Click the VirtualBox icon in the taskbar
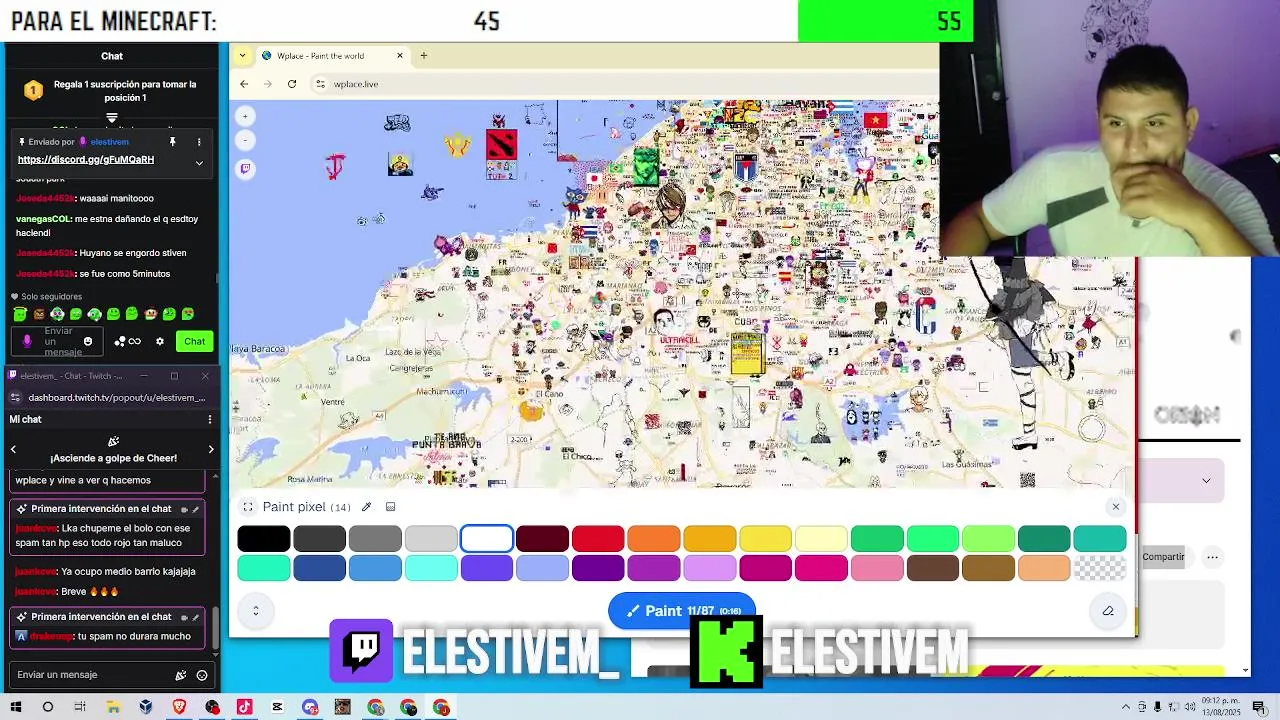 click(x=146, y=707)
